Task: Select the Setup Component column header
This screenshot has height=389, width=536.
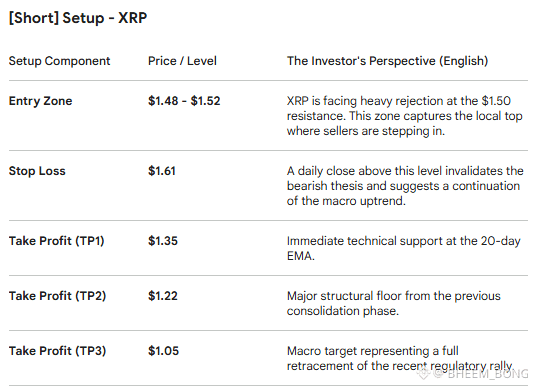Action: click(59, 61)
